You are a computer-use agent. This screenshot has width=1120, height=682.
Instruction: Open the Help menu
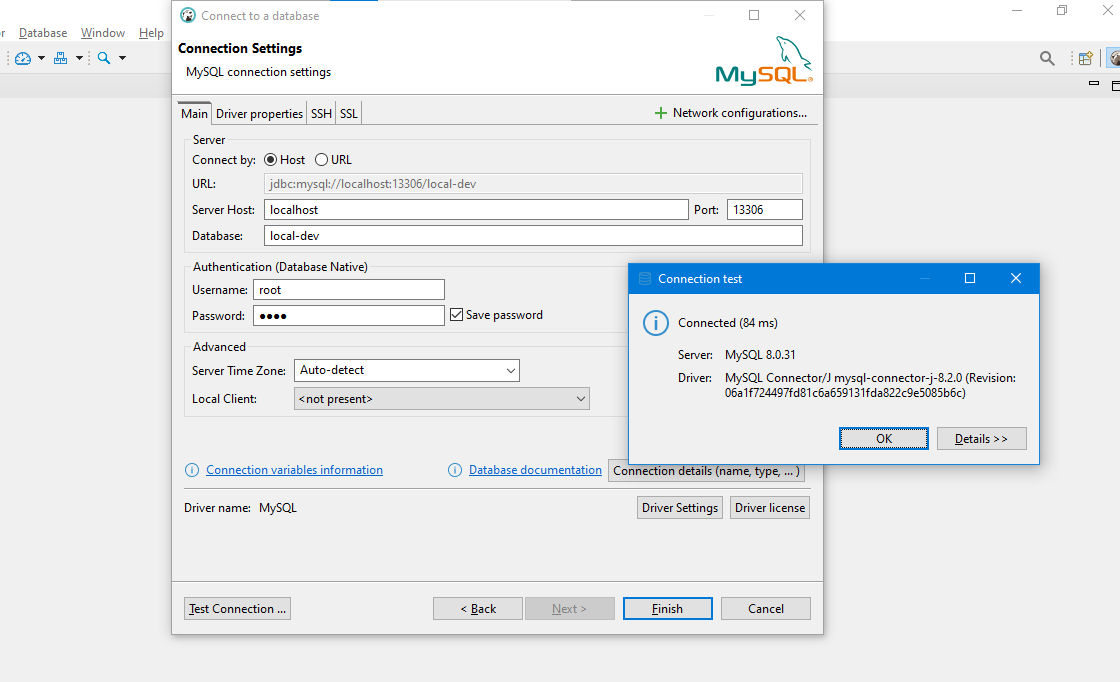tap(151, 33)
